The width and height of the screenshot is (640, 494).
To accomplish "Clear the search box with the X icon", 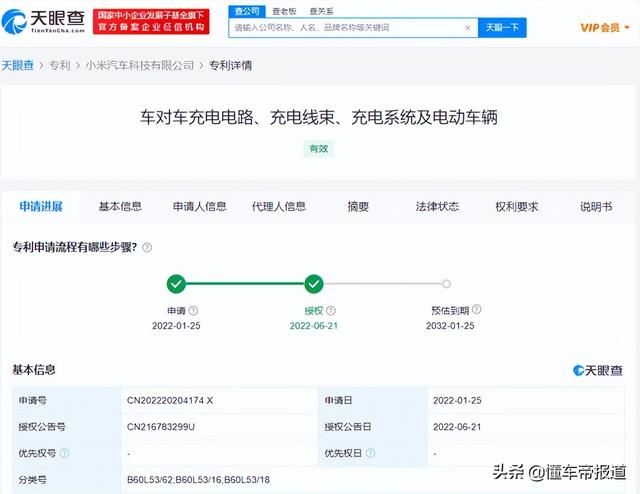I will point(467,28).
